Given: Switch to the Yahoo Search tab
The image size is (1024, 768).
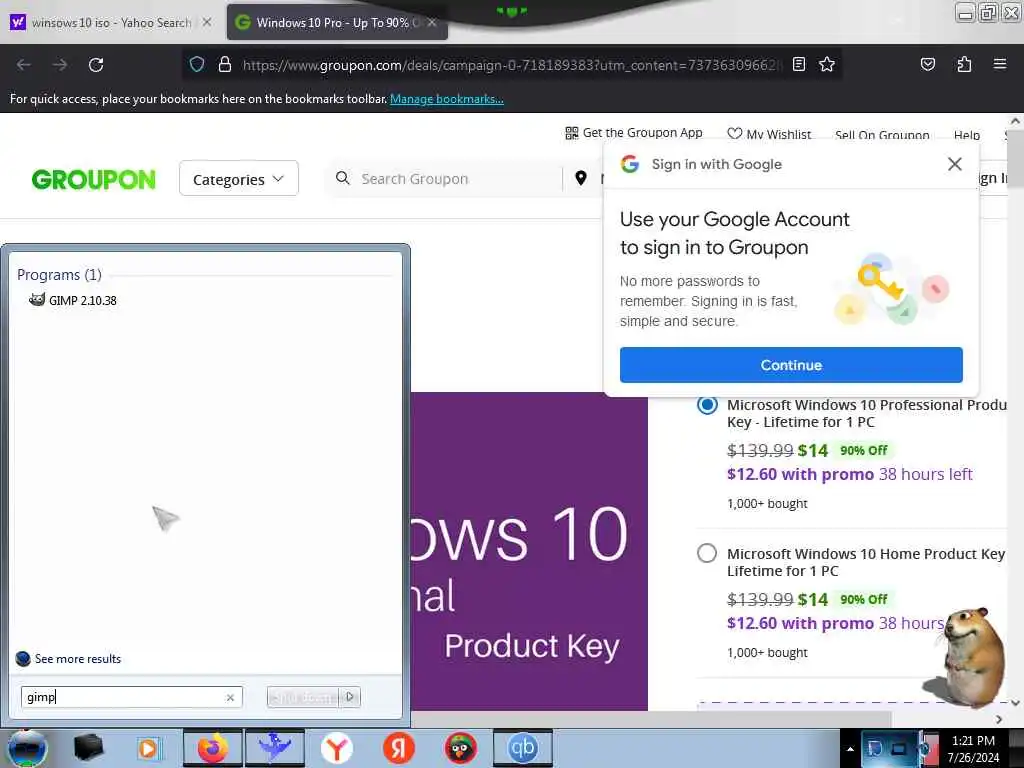Looking at the screenshot, I should click(x=111, y=22).
